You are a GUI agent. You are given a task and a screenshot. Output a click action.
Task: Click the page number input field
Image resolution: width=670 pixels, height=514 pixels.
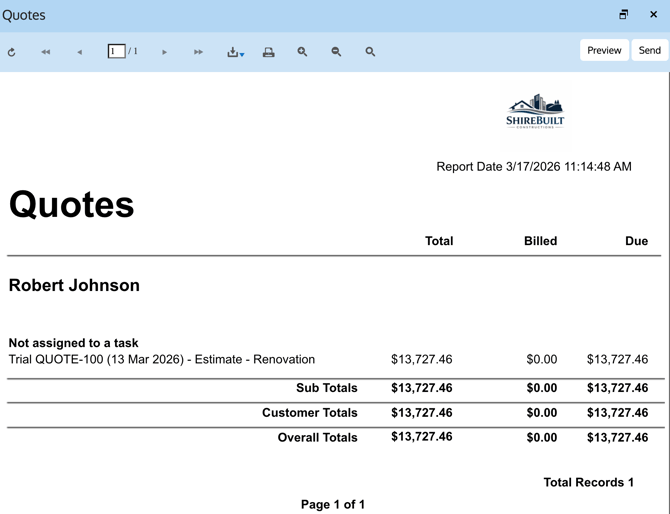point(116,51)
